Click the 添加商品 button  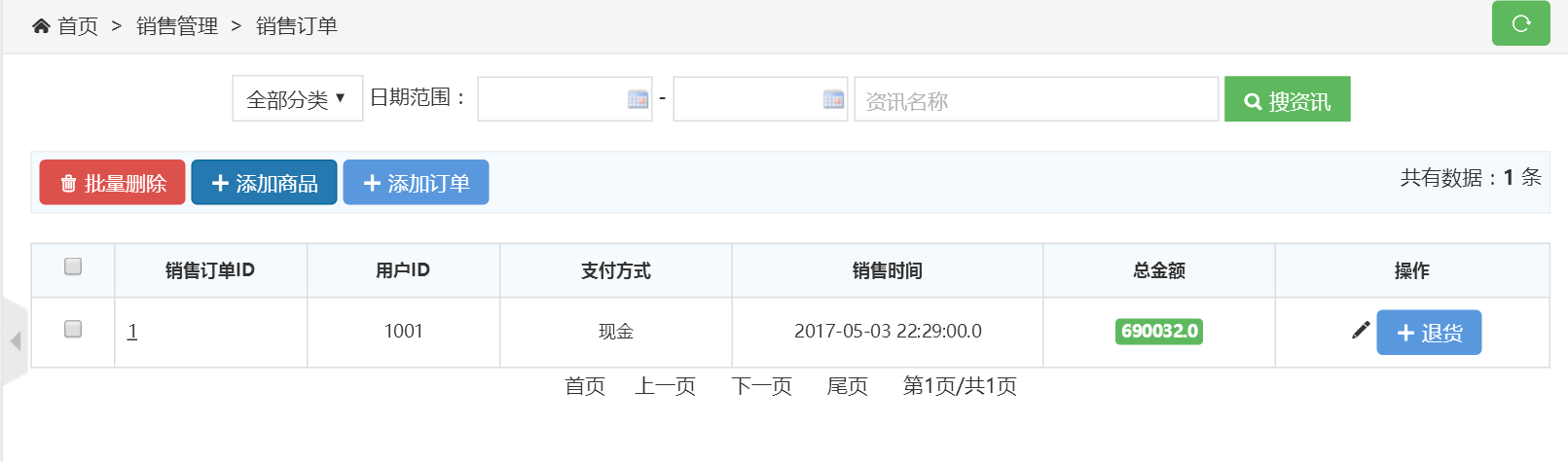click(264, 183)
